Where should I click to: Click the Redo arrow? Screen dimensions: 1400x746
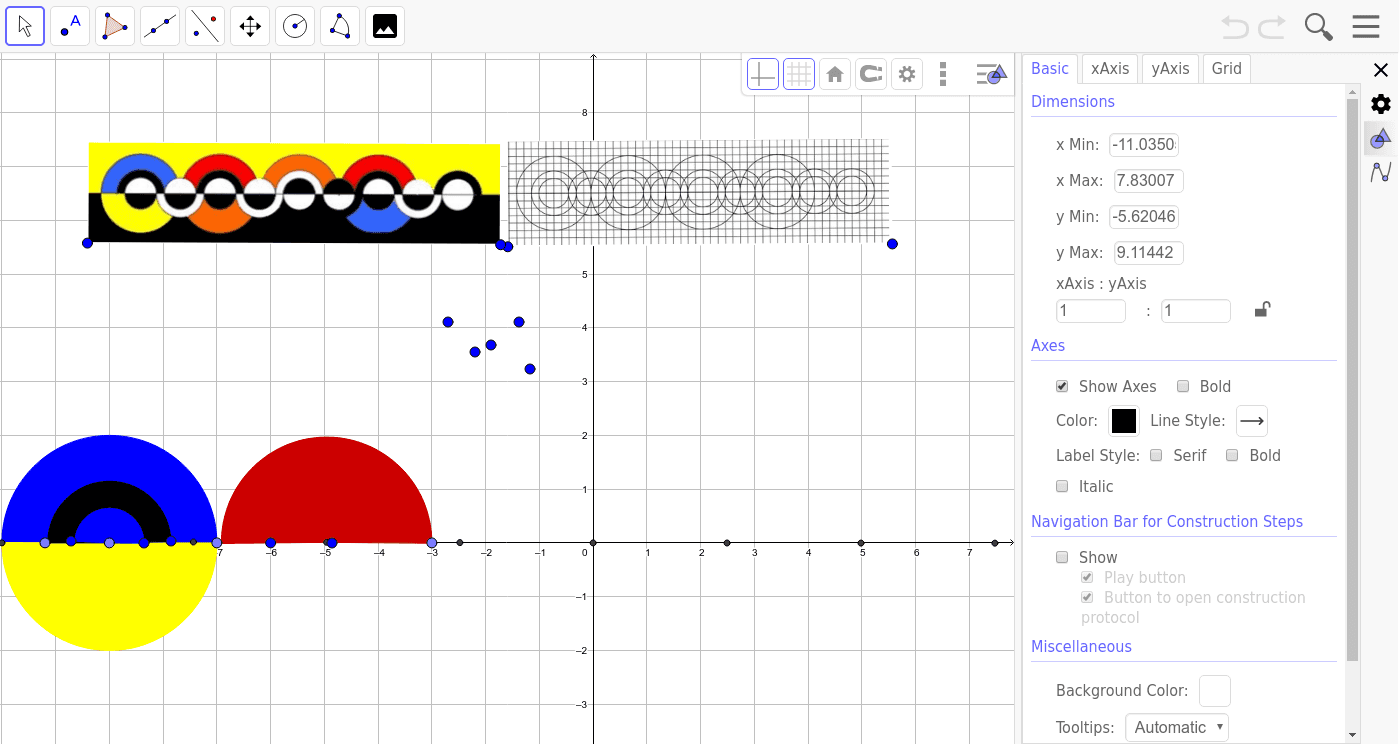click(x=1272, y=27)
